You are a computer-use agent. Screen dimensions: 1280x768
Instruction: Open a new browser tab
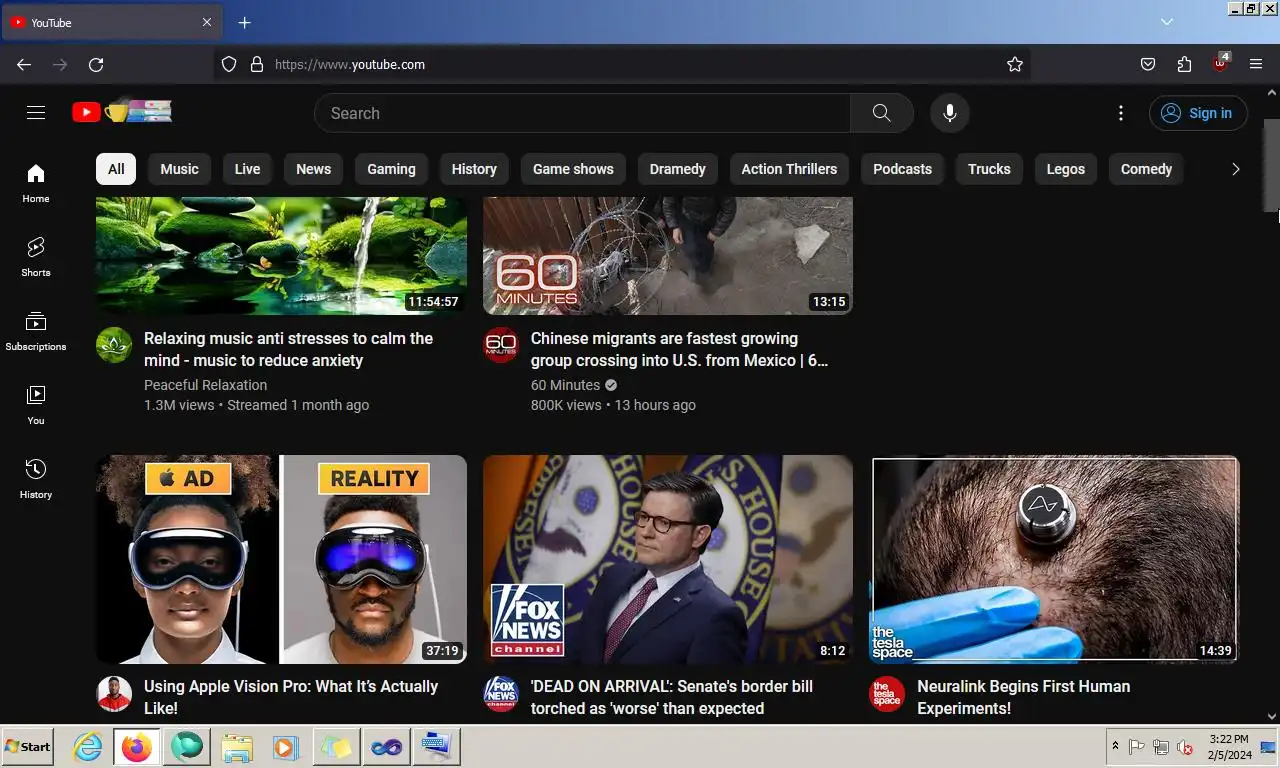coord(244,22)
